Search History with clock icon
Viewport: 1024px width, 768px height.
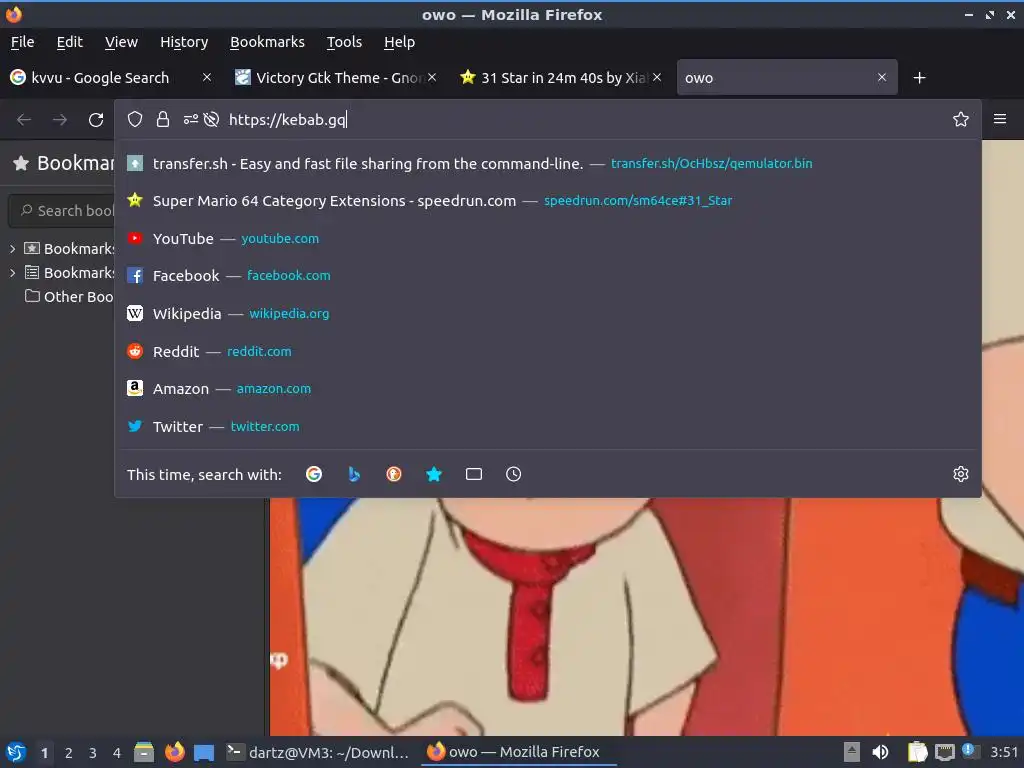click(513, 474)
